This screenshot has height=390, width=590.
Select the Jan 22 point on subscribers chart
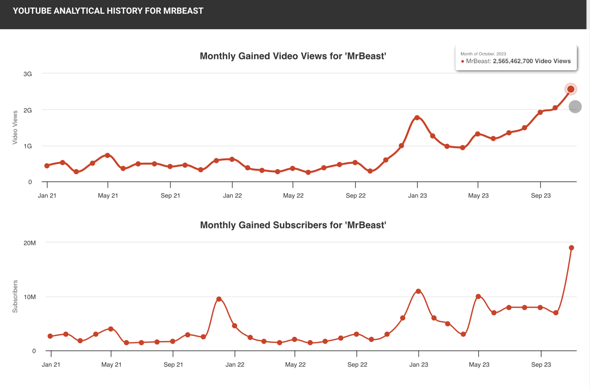pos(234,326)
